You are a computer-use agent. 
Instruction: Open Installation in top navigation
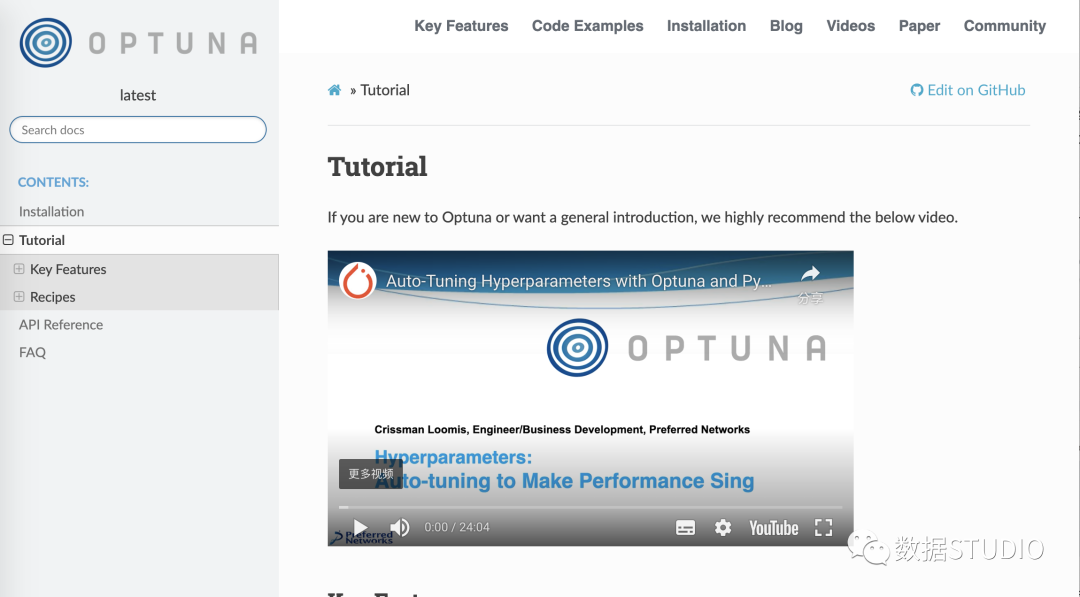(x=706, y=26)
